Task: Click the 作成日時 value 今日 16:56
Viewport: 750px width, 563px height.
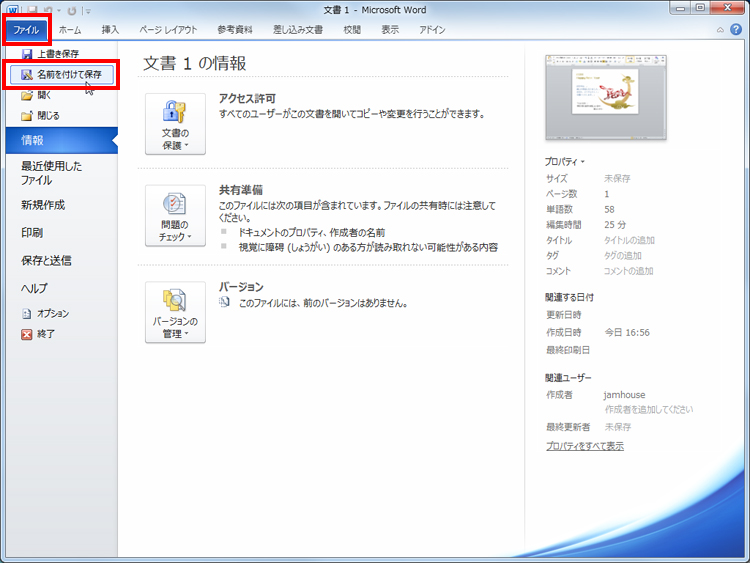Action: pos(627,332)
